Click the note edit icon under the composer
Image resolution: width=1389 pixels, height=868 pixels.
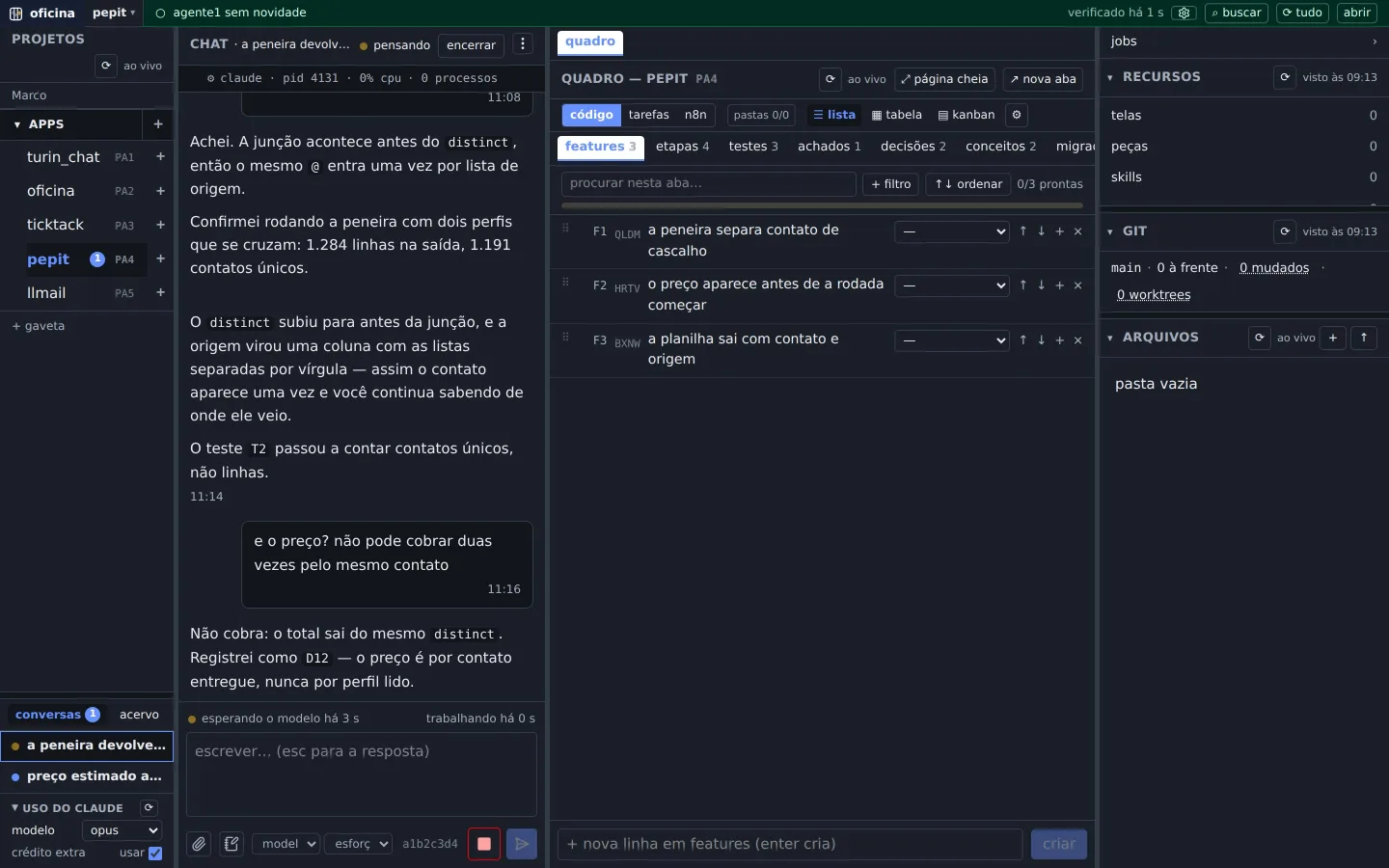(x=231, y=844)
